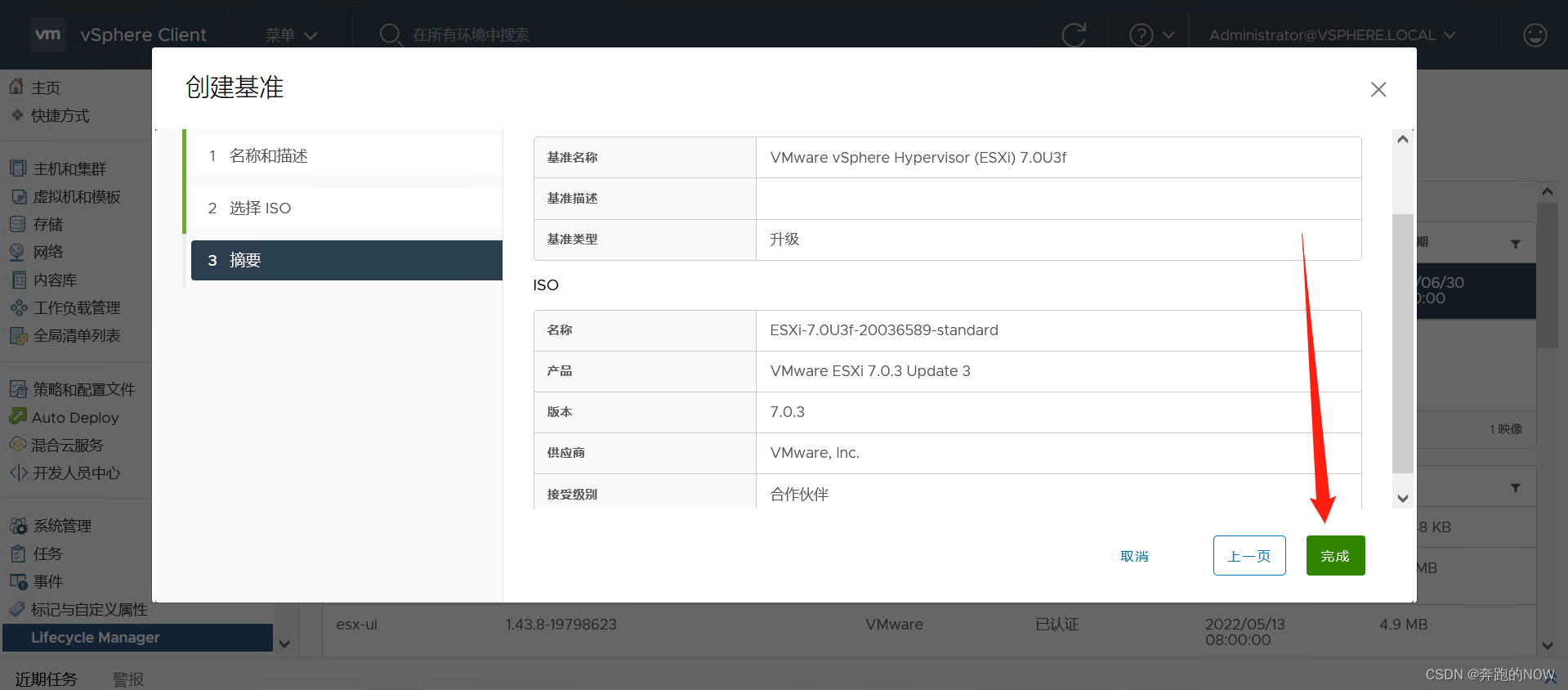
Task: Open the help question-mark icon
Action: pyautogui.click(x=1141, y=35)
